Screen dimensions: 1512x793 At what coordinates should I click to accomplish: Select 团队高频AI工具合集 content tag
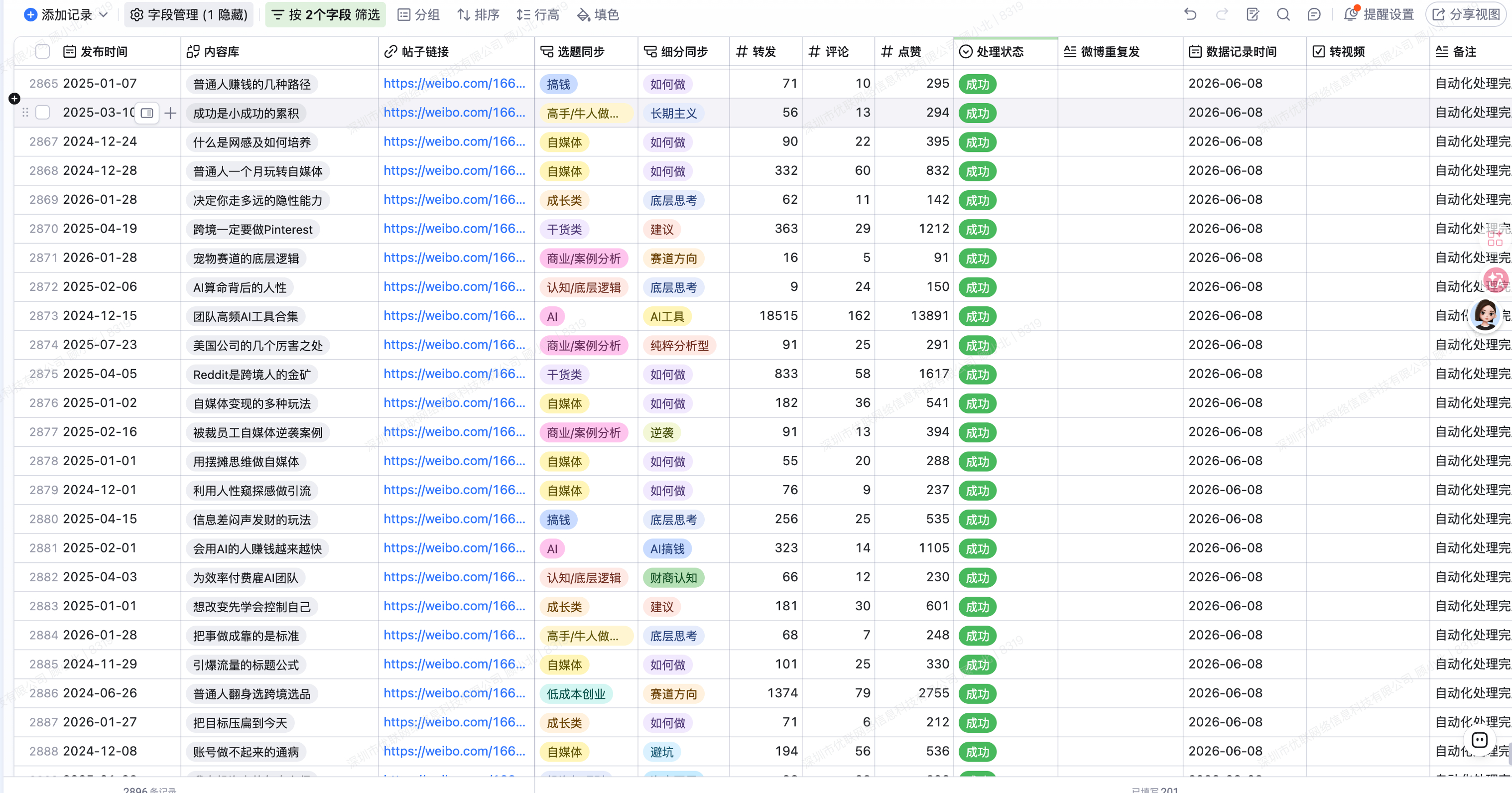246,316
